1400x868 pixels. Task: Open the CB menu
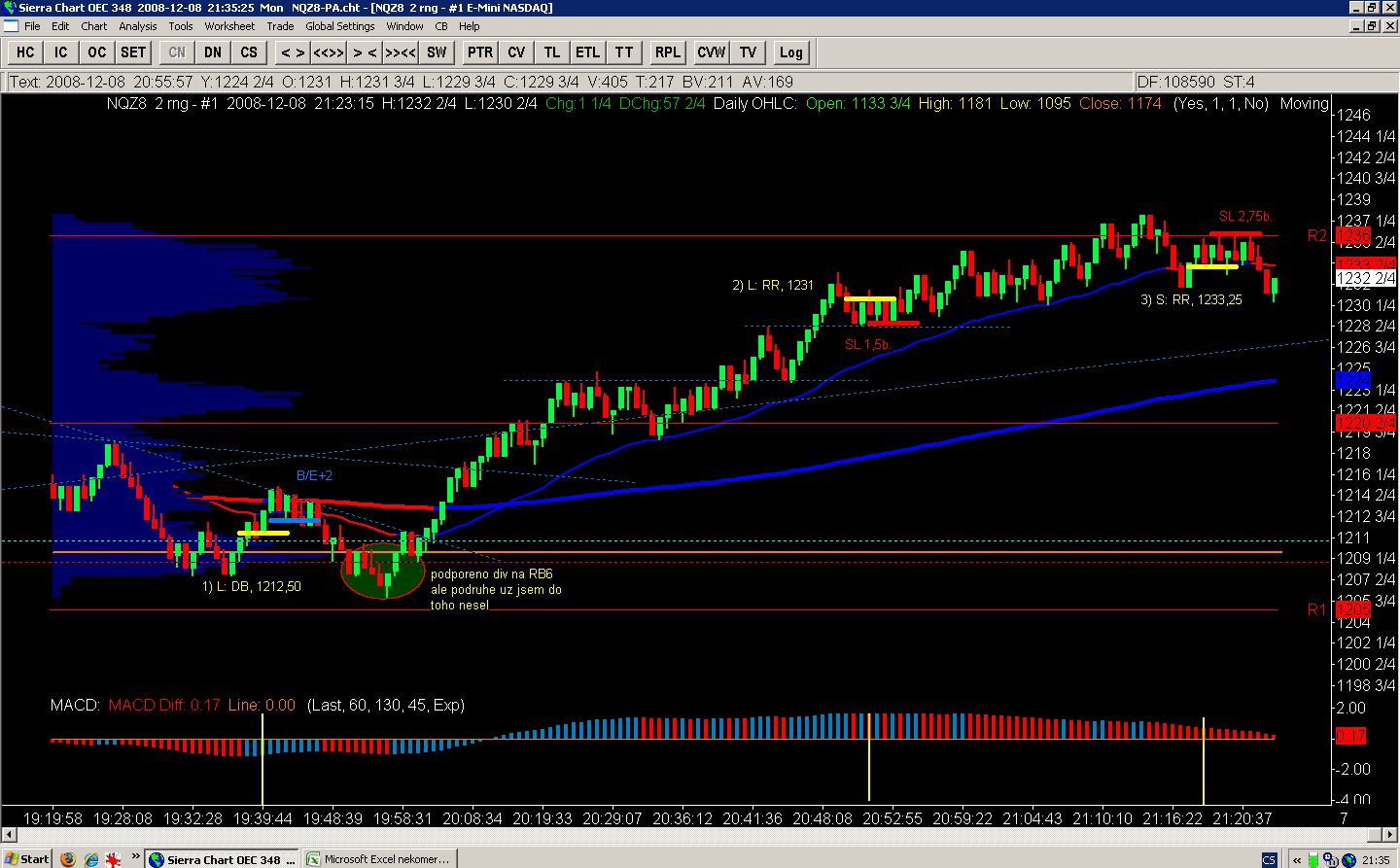pos(441,26)
